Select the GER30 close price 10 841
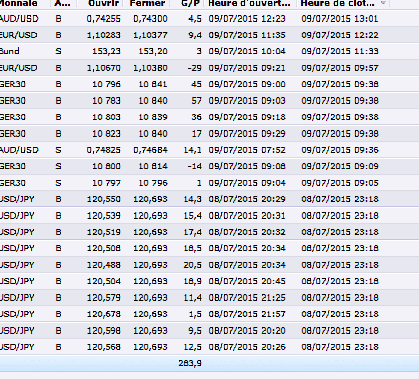The height and width of the screenshot is (379, 419). click(x=153, y=84)
